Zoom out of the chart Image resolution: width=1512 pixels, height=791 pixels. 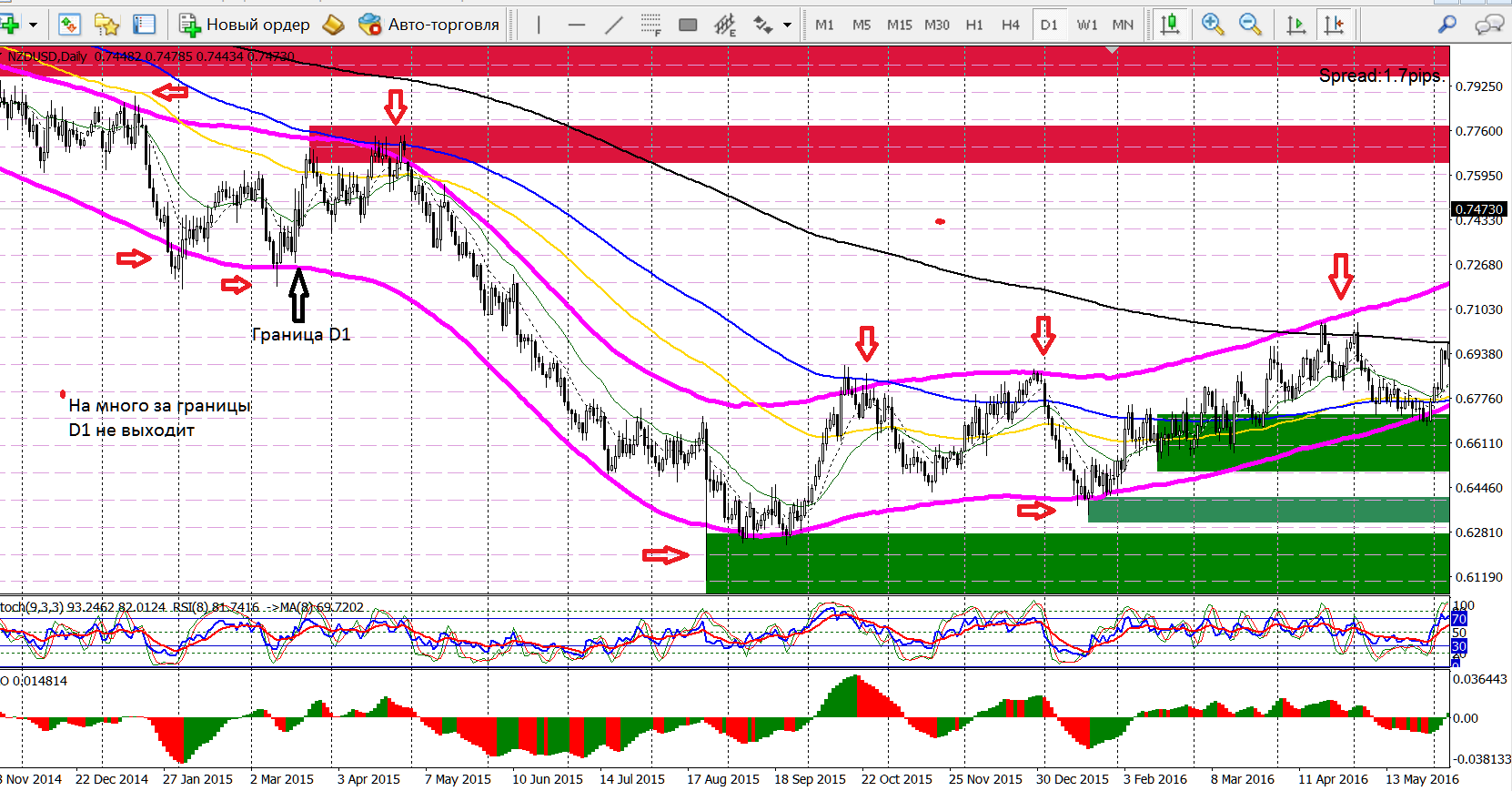tap(1250, 25)
